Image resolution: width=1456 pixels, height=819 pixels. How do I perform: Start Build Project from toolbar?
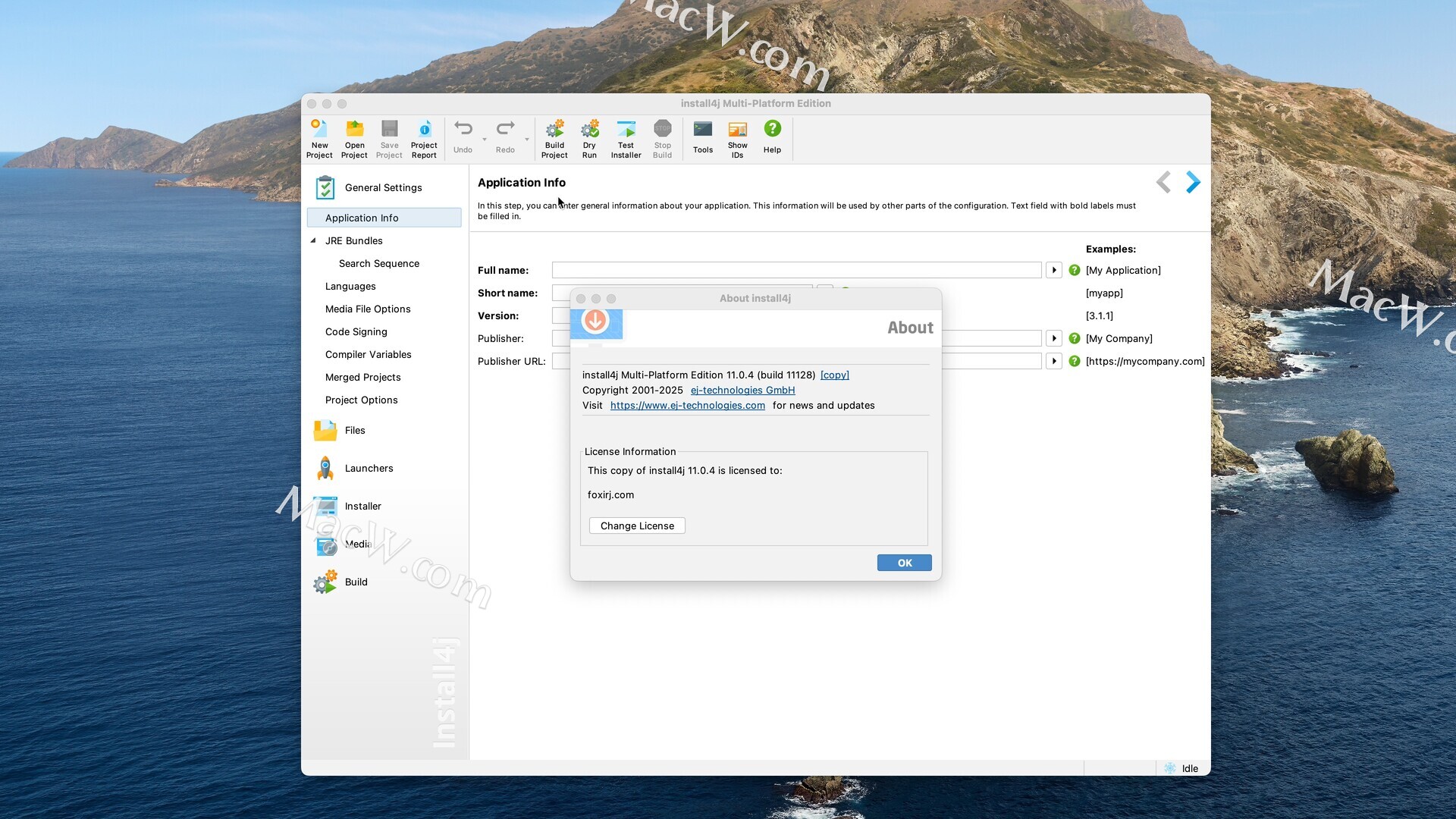point(554,139)
